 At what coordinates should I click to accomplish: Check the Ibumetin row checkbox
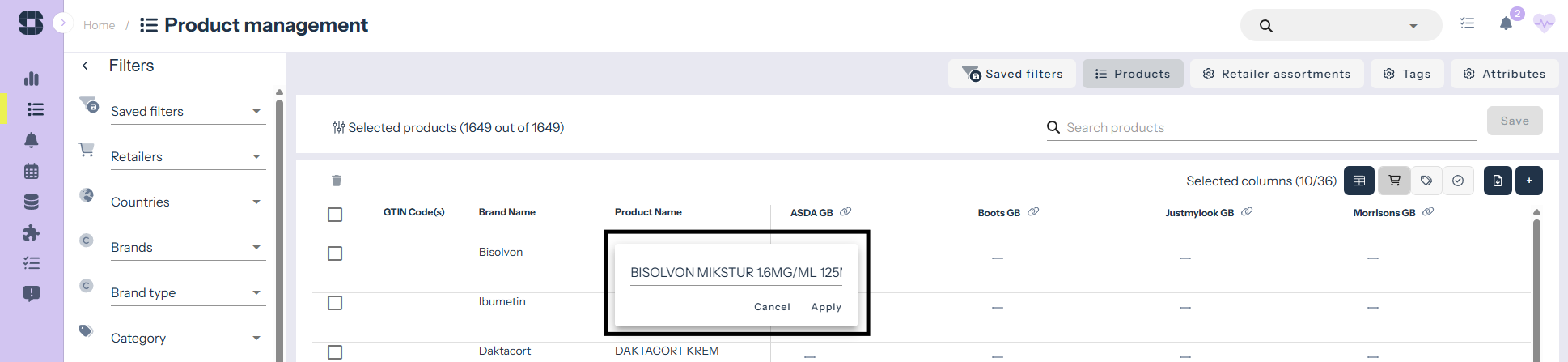pos(335,303)
